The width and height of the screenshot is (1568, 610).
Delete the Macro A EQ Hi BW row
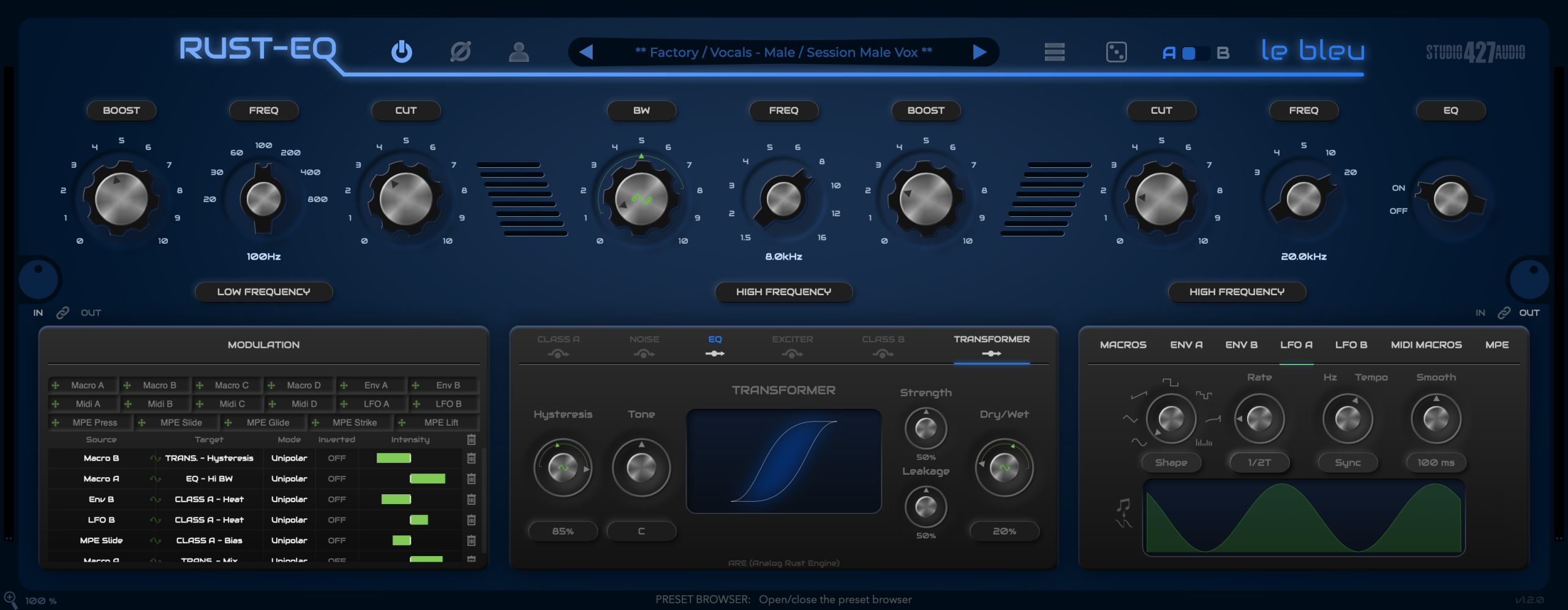click(471, 479)
